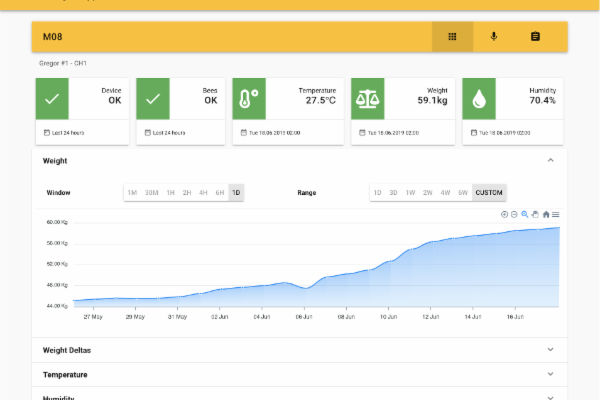Expand the Temperature section
The image size is (600, 400).
point(550,374)
